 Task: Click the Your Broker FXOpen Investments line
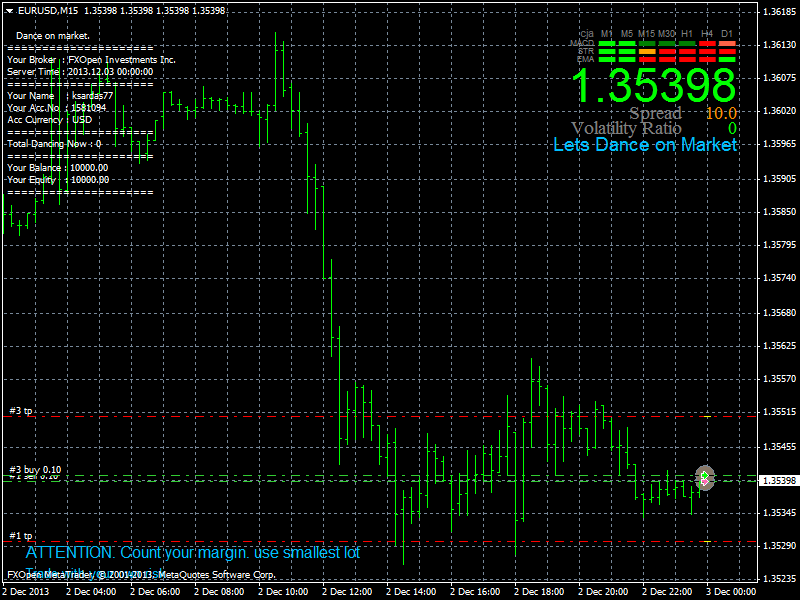[91, 60]
